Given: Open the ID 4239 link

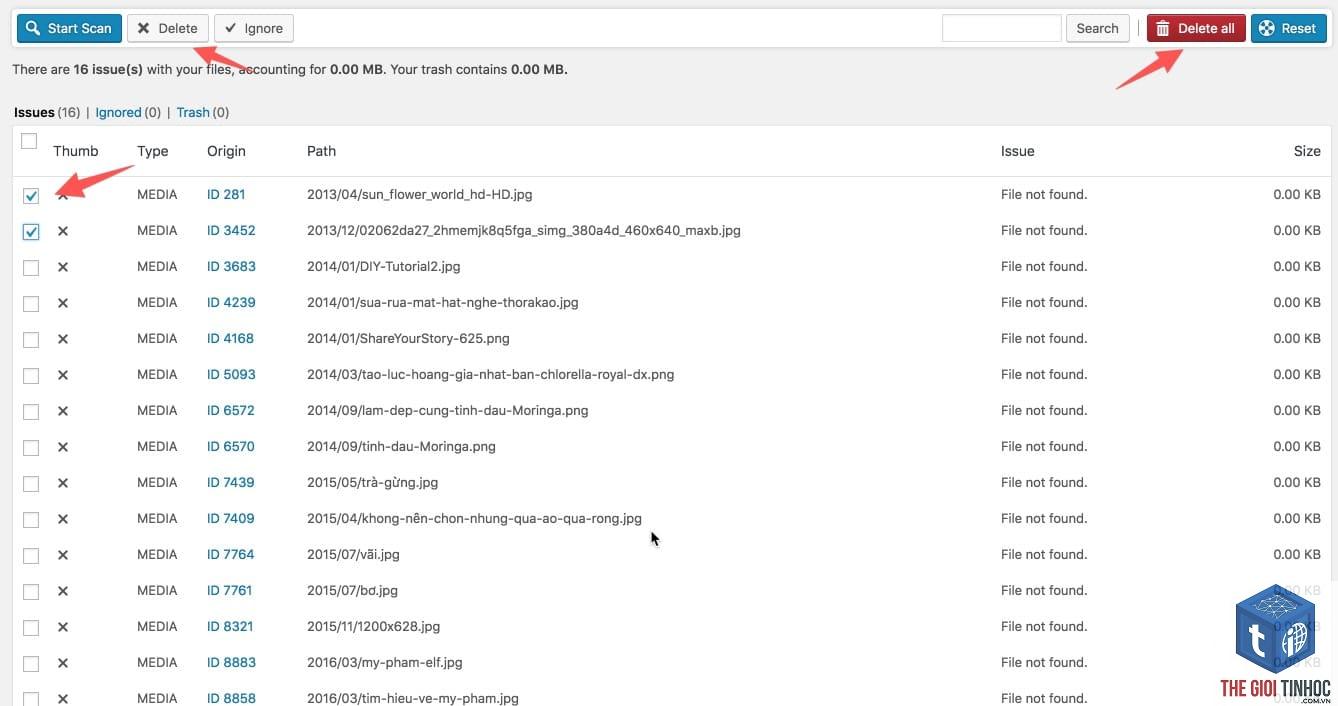Looking at the screenshot, I should (231, 302).
